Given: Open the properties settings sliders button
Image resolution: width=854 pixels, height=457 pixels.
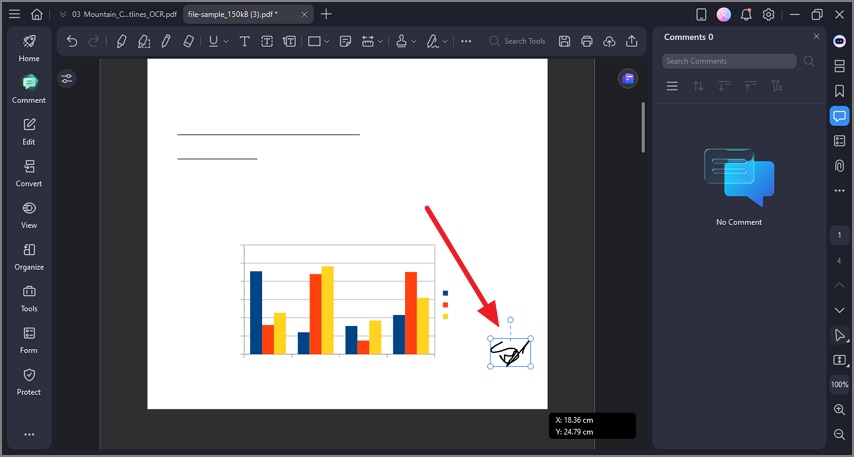Looking at the screenshot, I should coord(66,79).
